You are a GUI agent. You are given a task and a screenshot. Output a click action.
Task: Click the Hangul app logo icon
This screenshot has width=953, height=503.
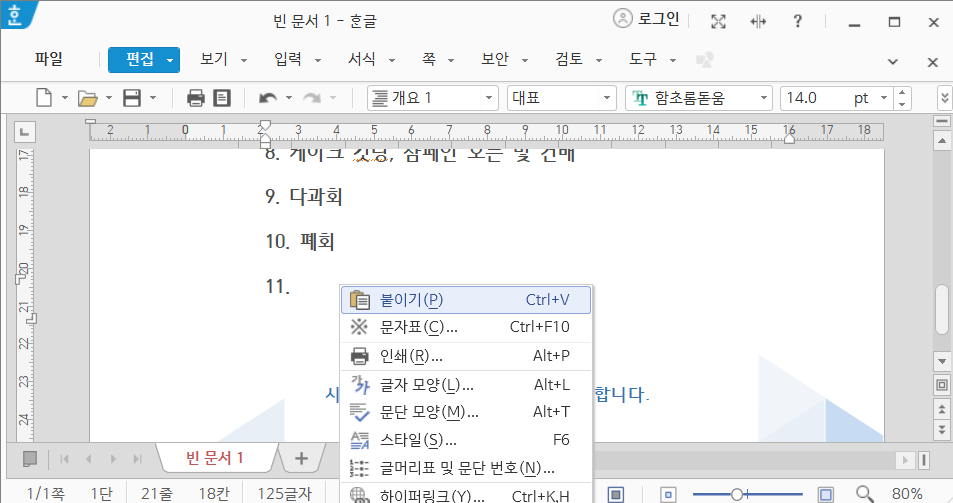[16, 14]
